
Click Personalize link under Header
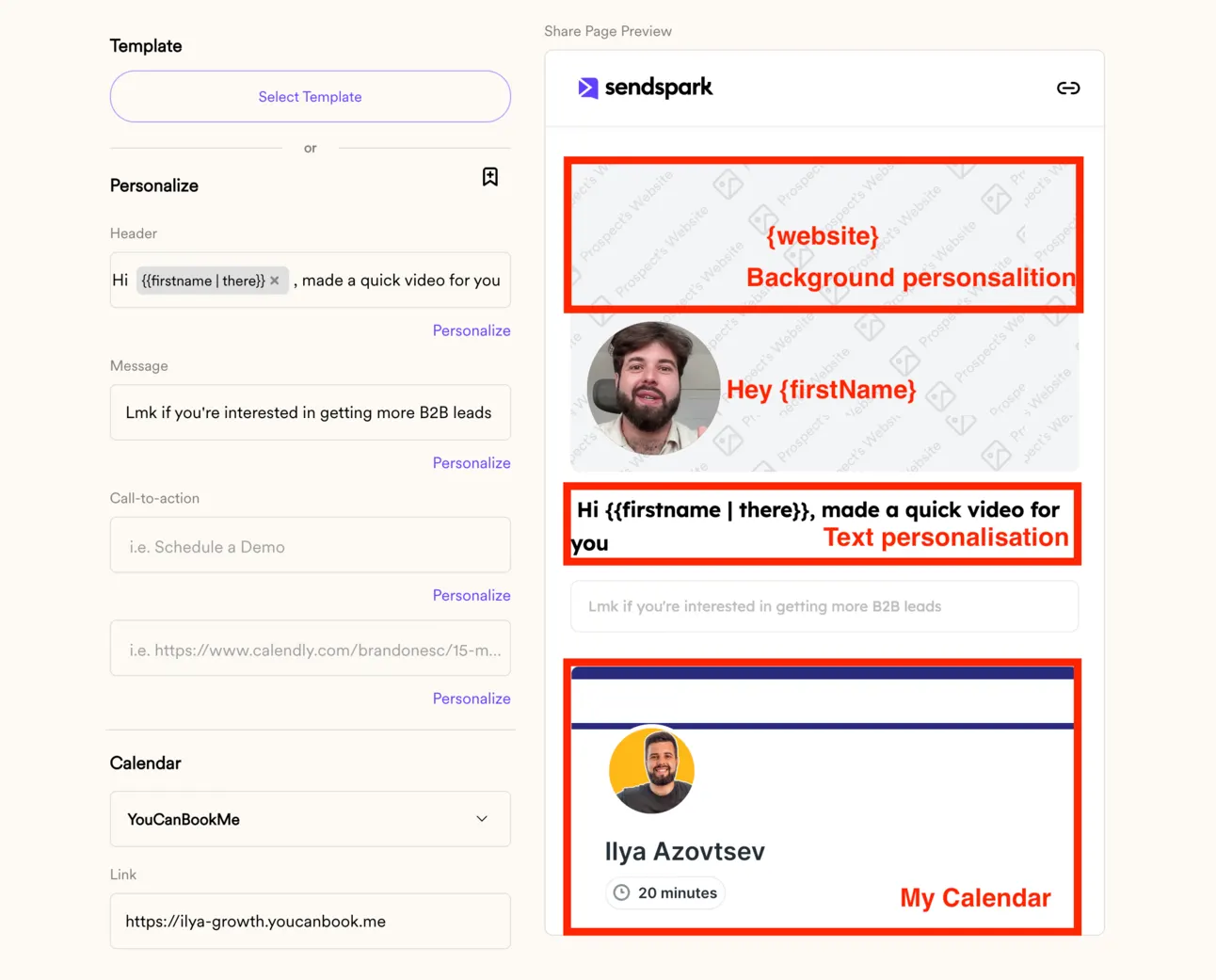471,330
